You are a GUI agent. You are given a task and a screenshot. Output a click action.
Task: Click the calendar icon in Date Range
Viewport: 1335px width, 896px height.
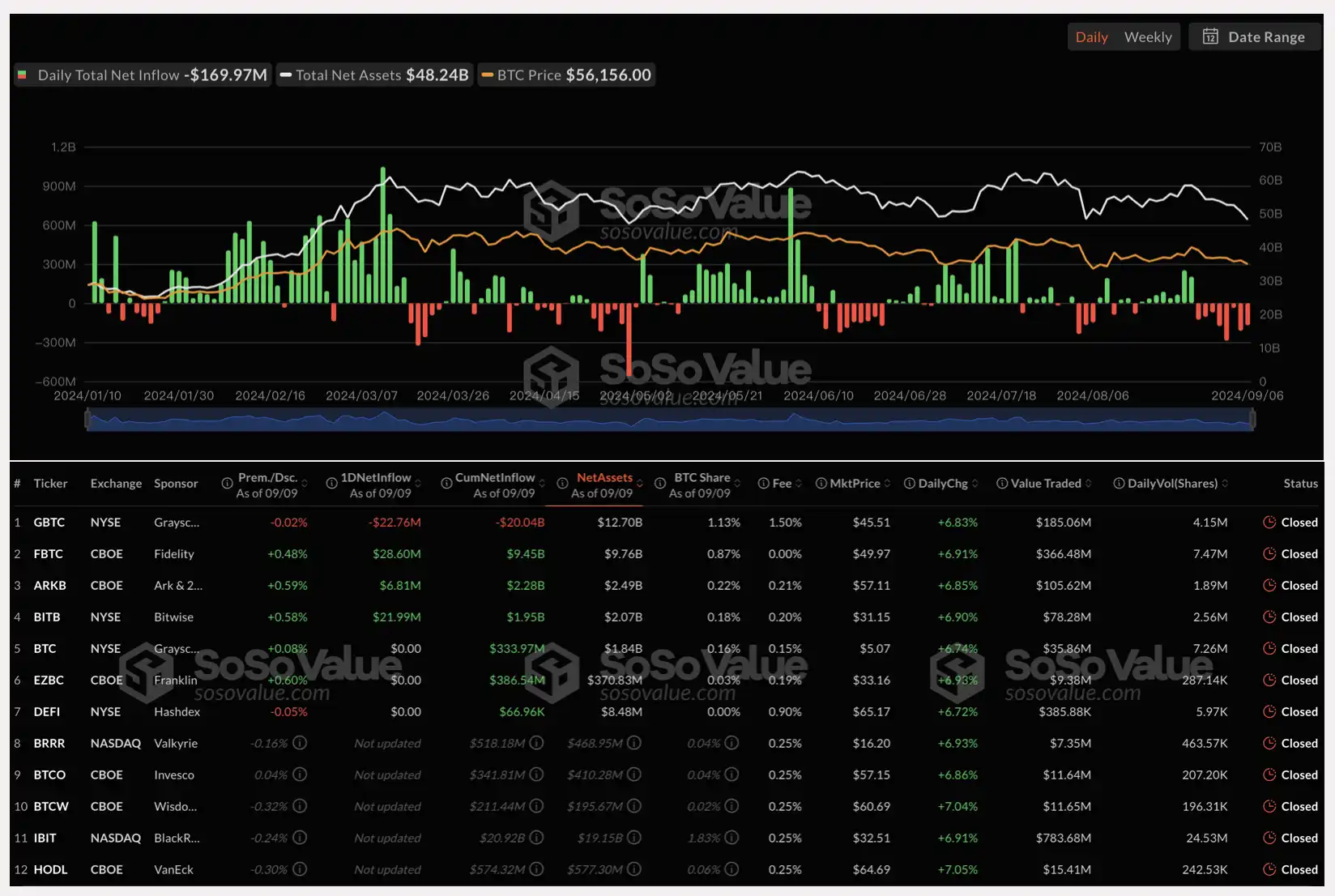point(1210,36)
